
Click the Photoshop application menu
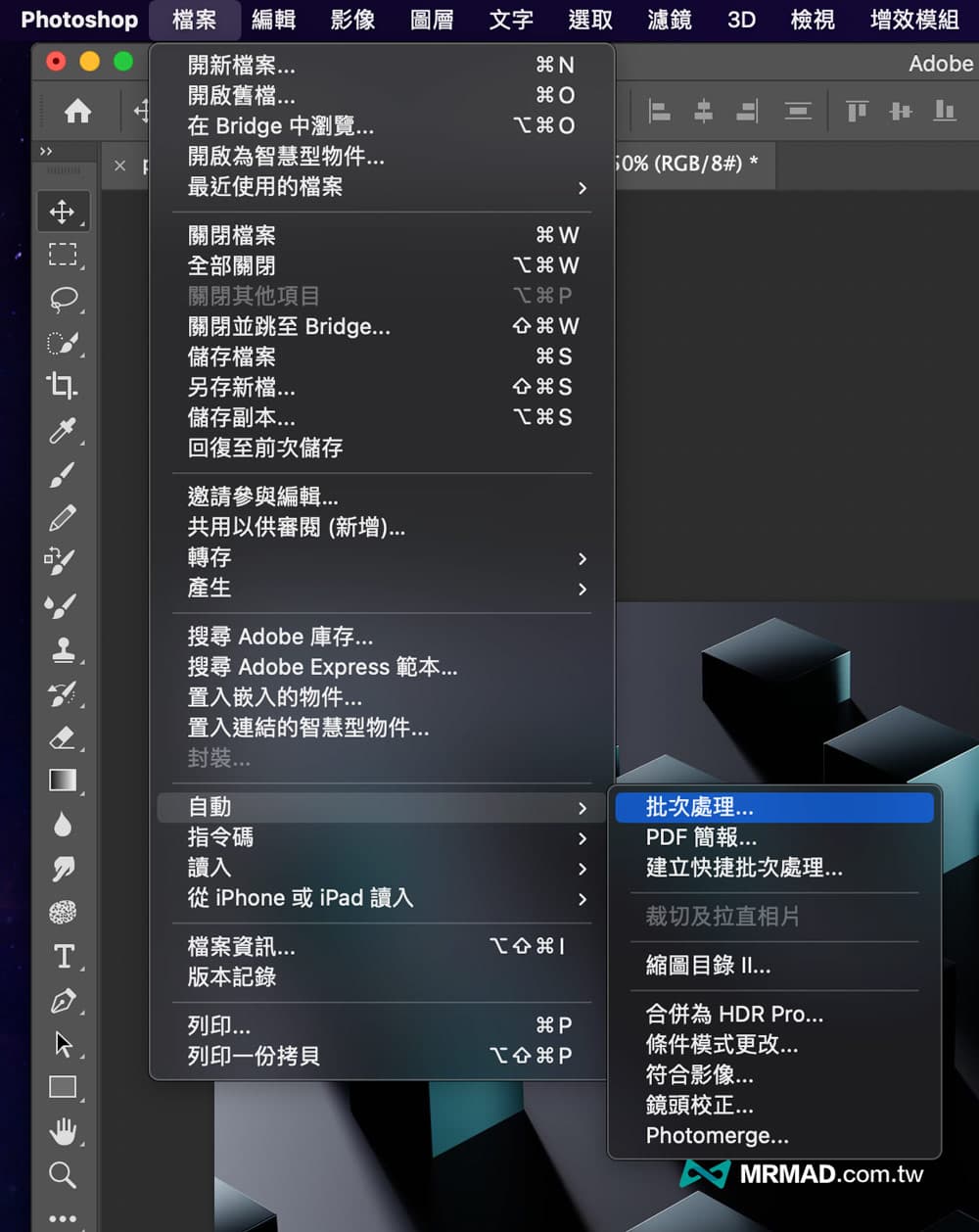pyautogui.click(x=79, y=20)
